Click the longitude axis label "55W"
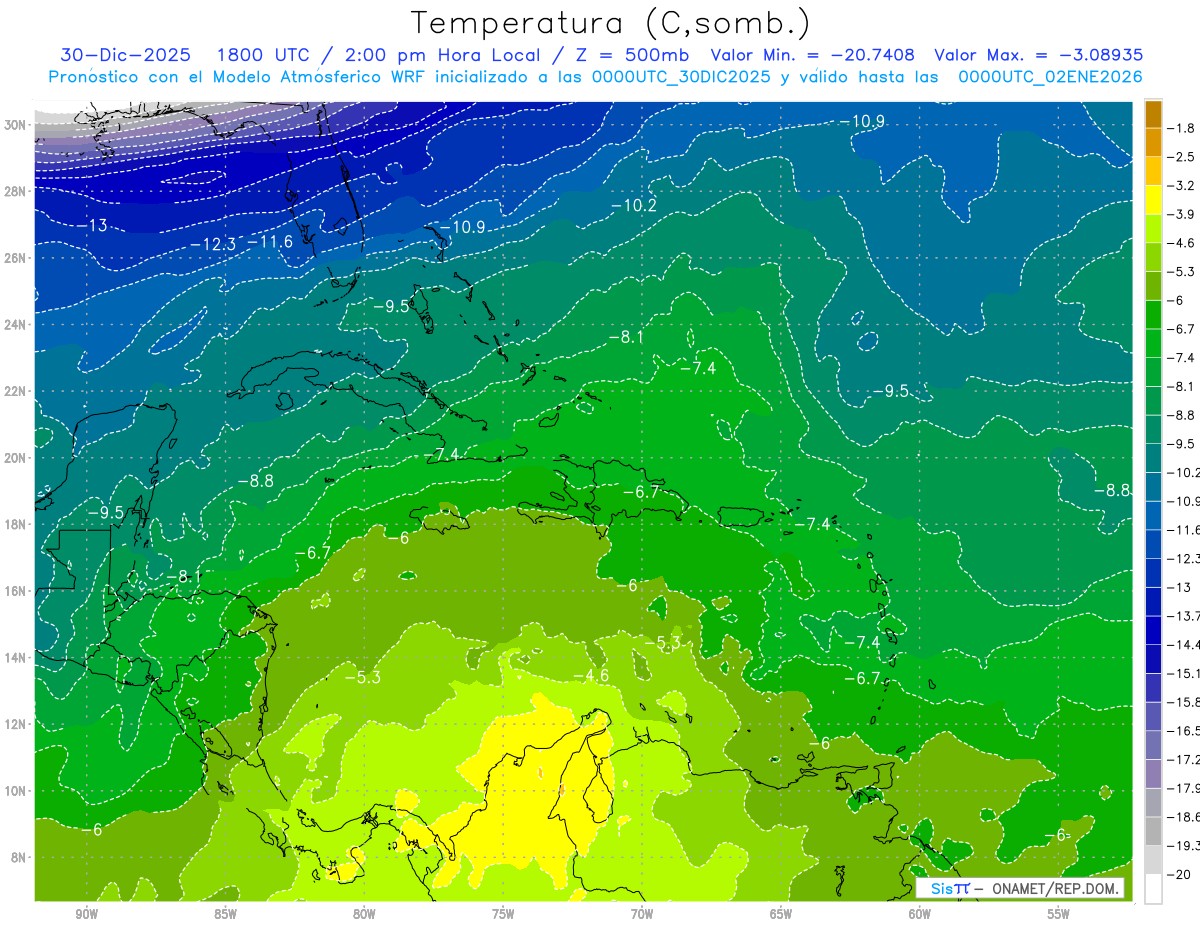The height and width of the screenshot is (927, 1200). coord(1059,914)
